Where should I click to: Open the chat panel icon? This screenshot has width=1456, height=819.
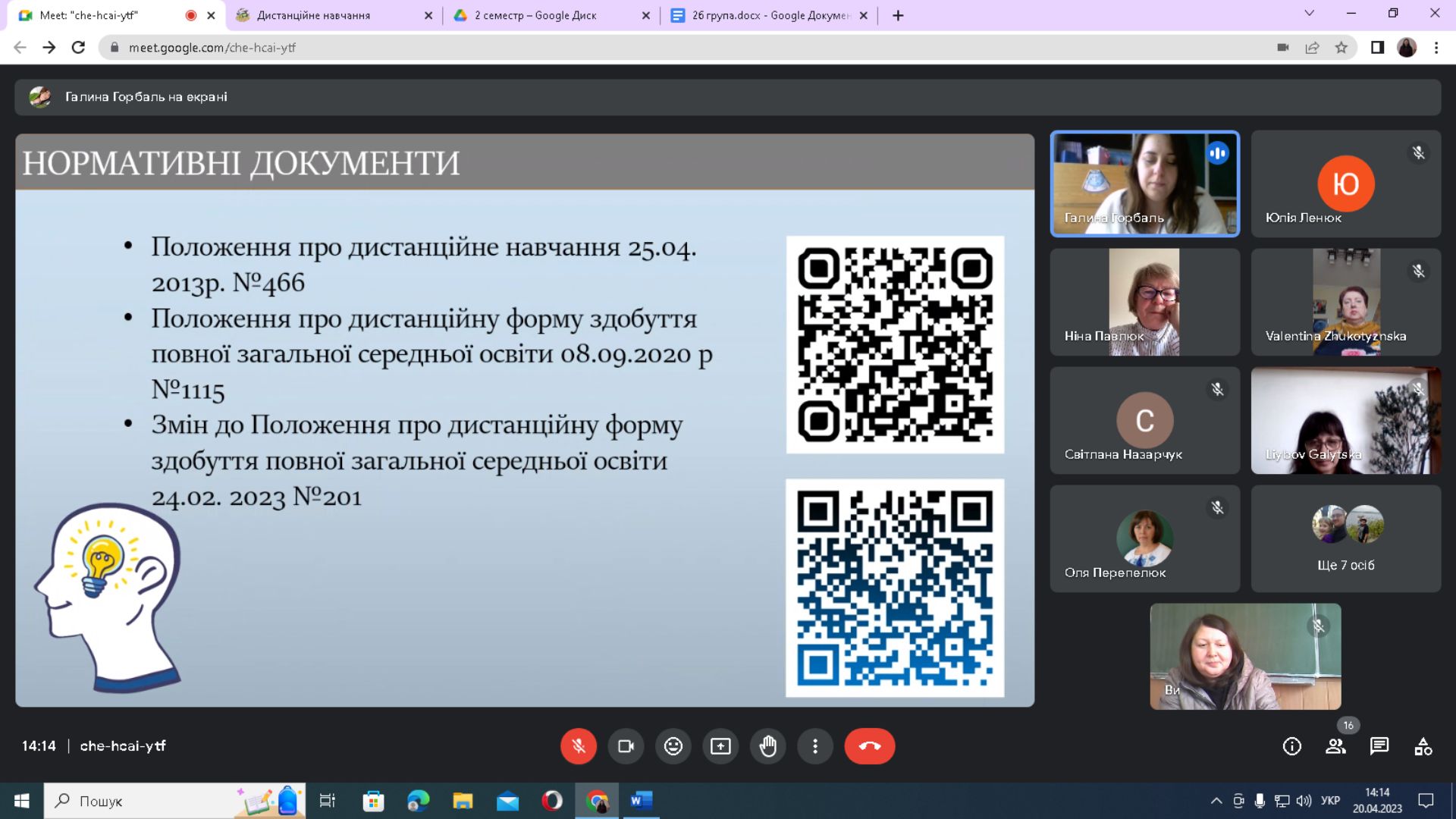pyautogui.click(x=1379, y=746)
